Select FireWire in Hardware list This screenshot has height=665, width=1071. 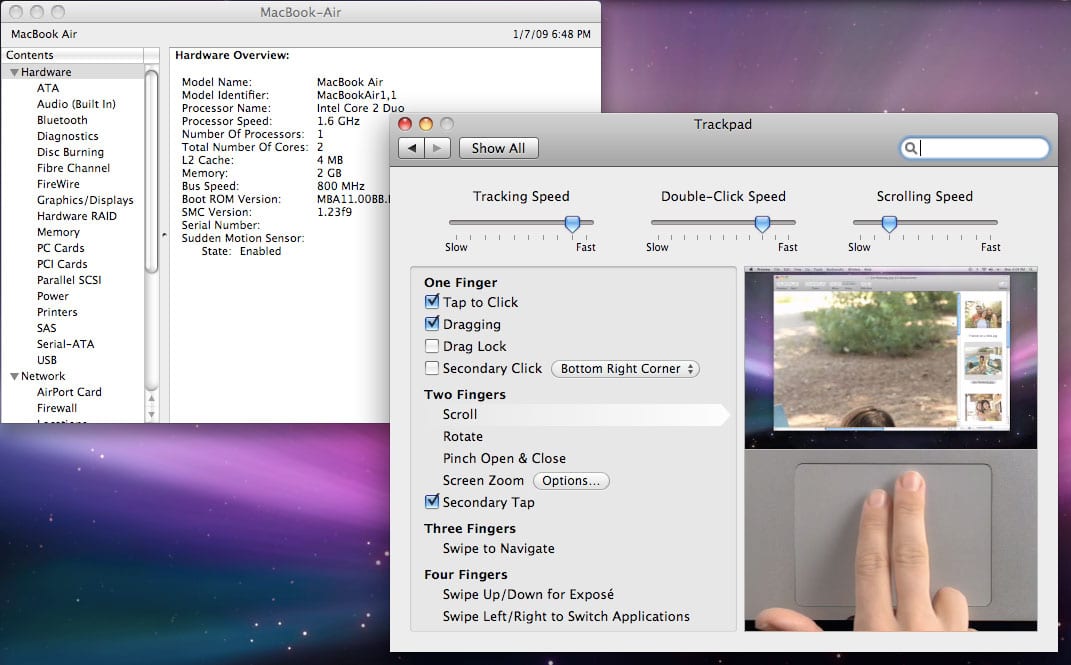click(58, 184)
